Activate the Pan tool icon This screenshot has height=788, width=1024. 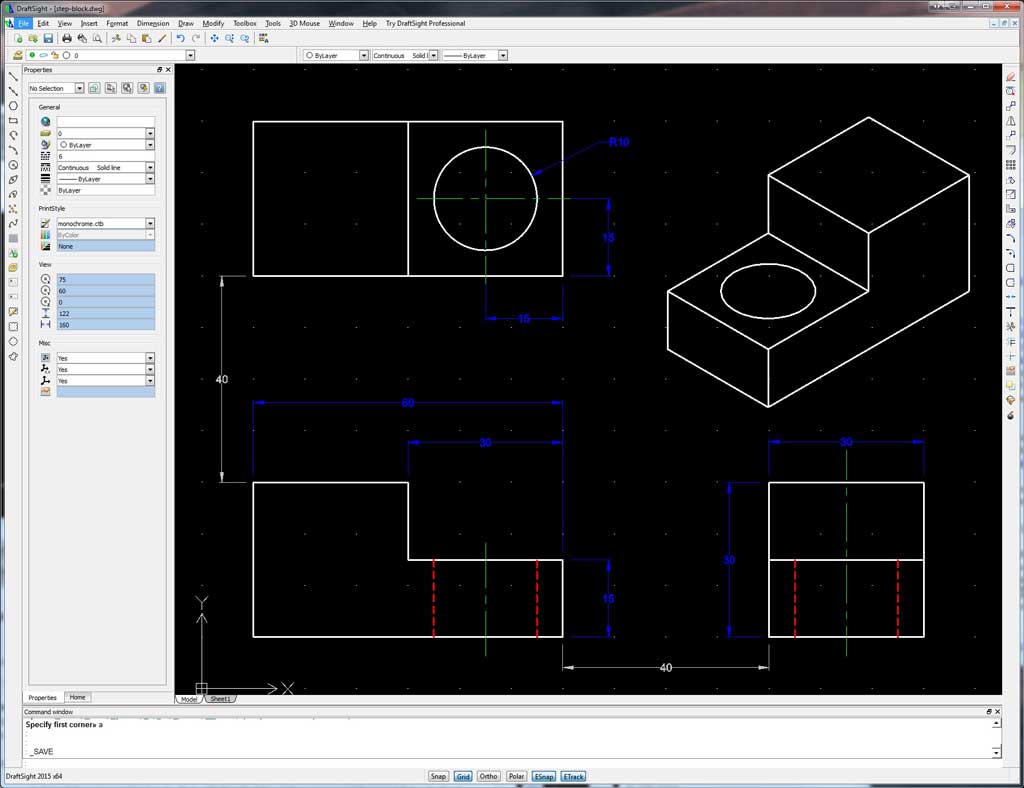click(214, 39)
